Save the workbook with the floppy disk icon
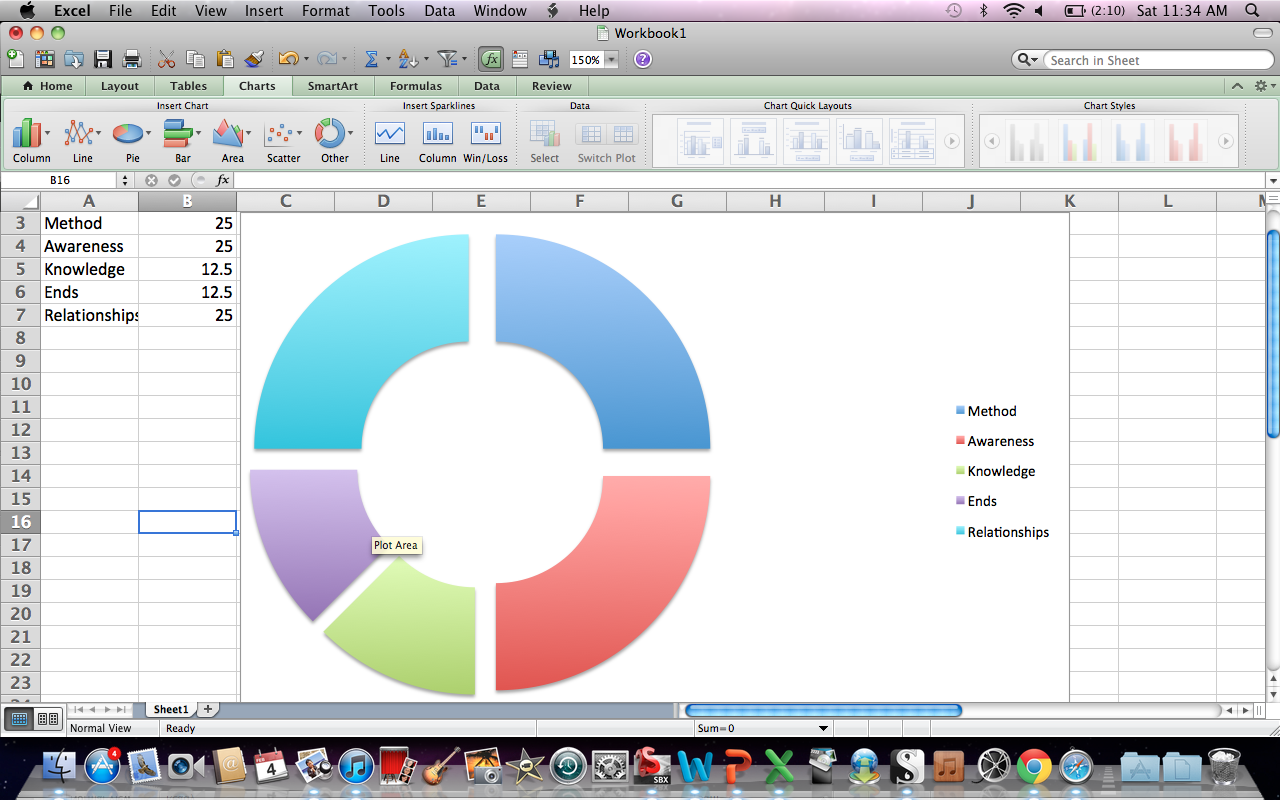1280x800 pixels. pos(102,59)
